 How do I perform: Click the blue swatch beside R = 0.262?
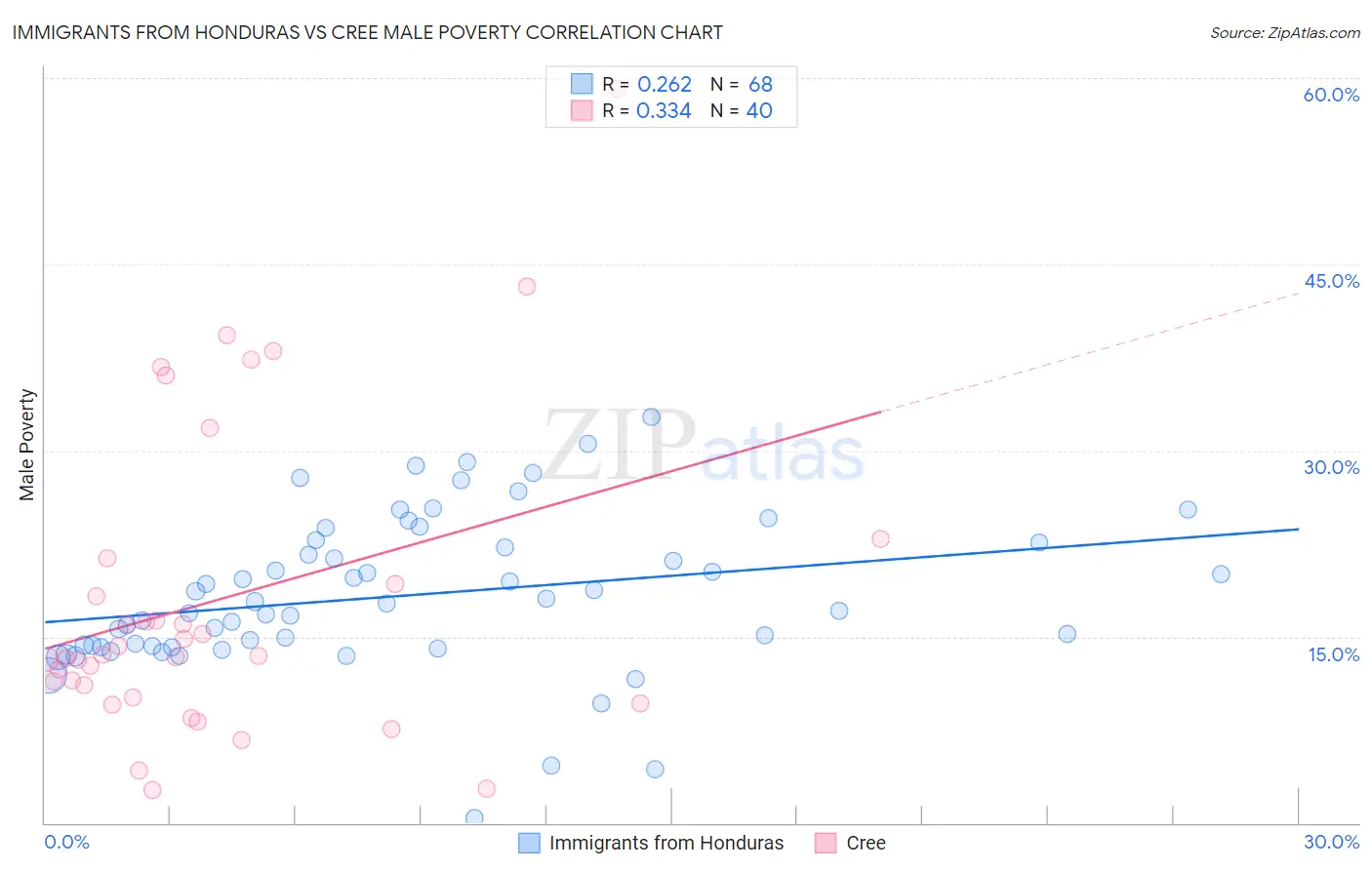582,84
